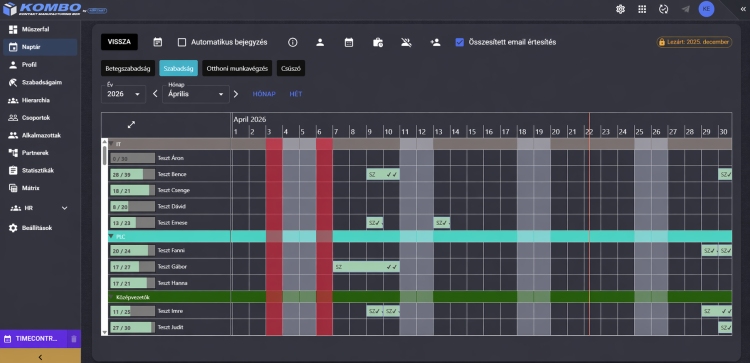The height and width of the screenshot is (363, 750).
Task: Go to next month arrow
Action: click(x=236, y=94)
